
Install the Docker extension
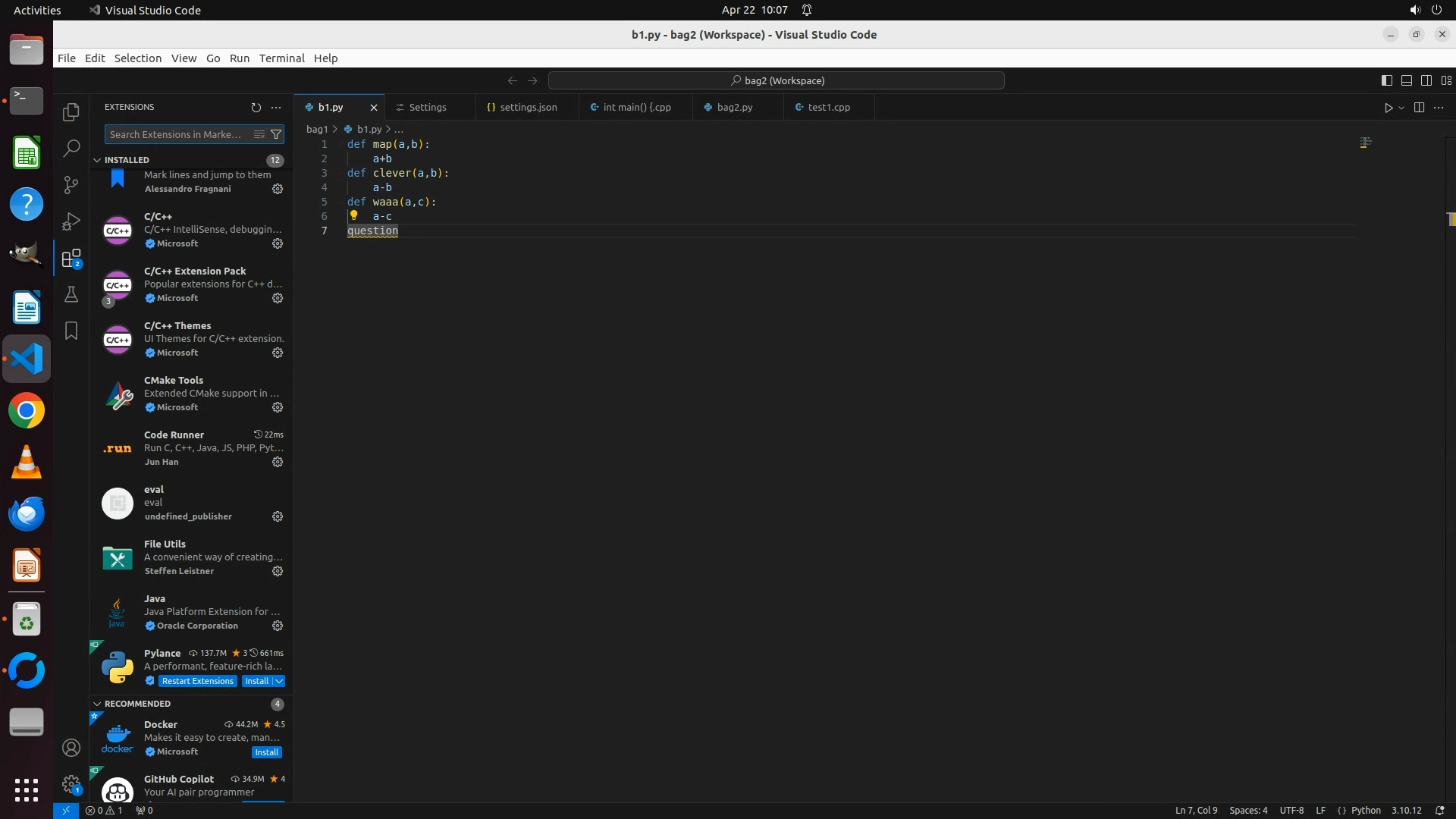point(266,752)
